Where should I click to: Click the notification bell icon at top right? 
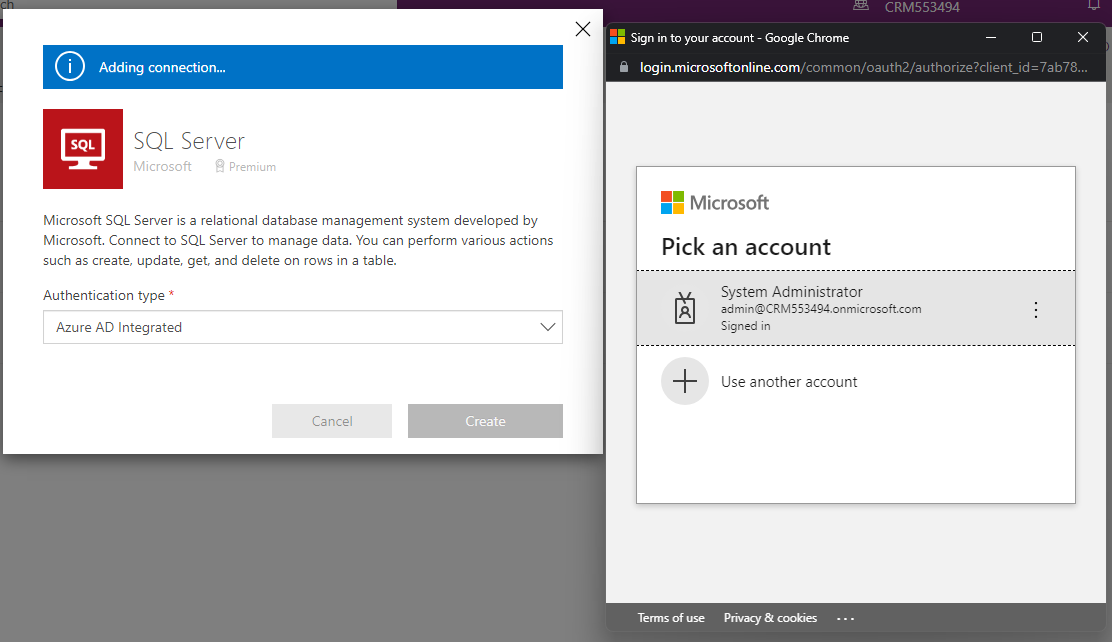[x=1093, y=6]
